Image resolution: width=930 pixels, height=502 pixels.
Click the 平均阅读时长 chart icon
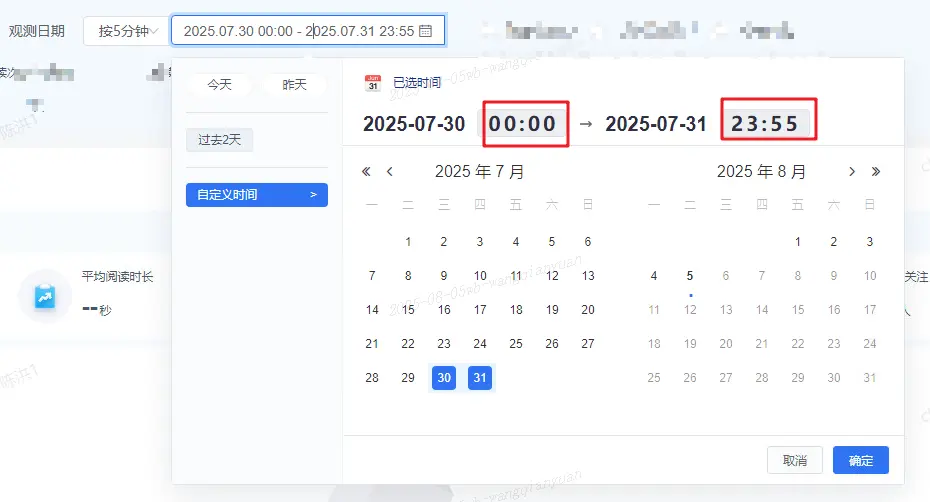coord(45,296)
